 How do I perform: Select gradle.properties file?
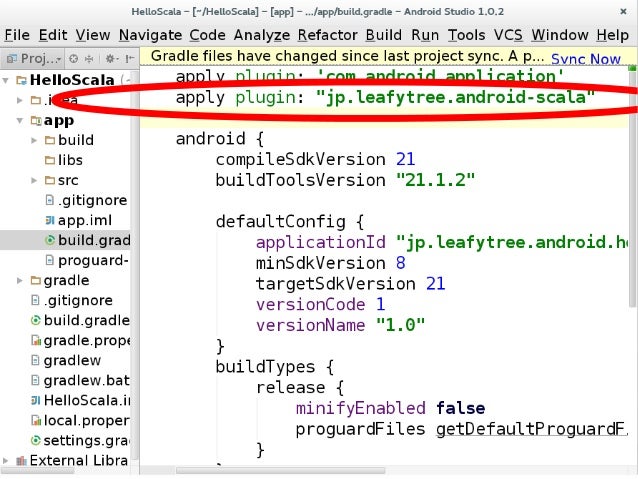click(87, 340)
